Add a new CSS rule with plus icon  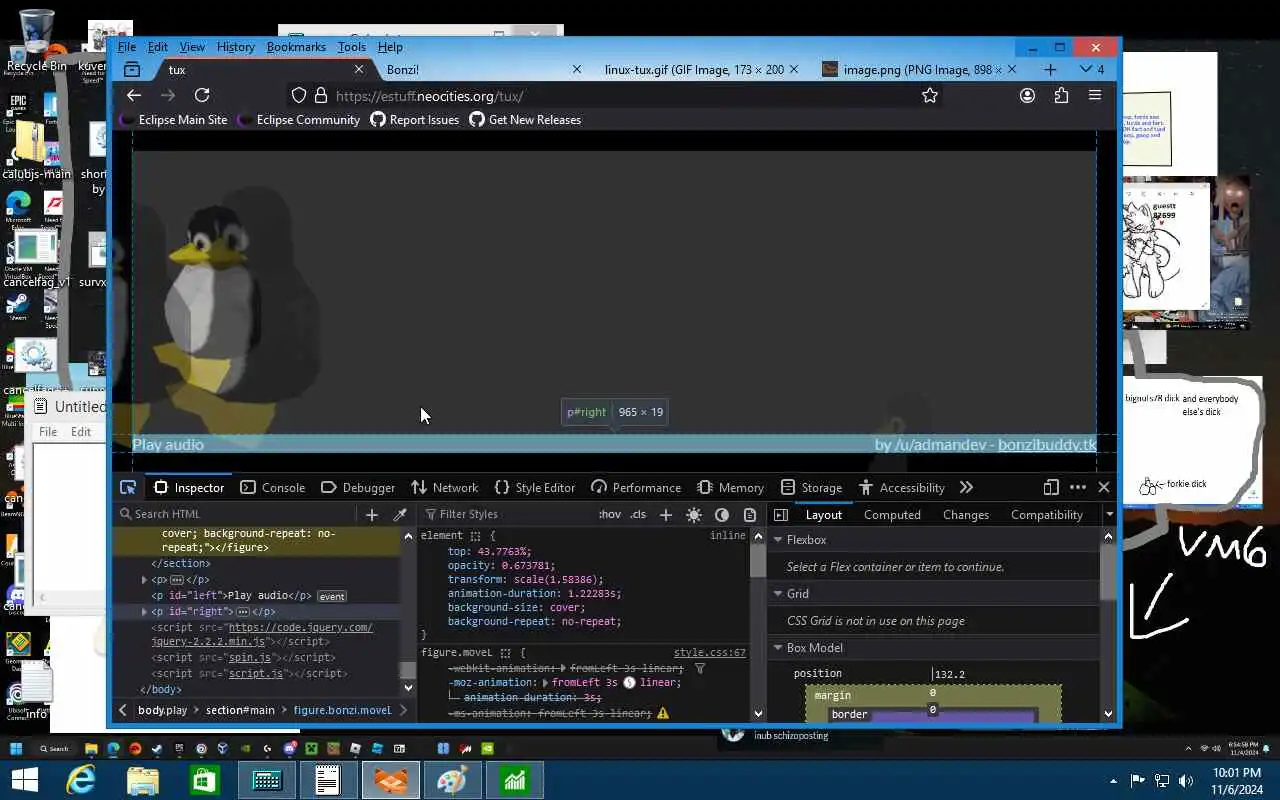coord(666,514)
